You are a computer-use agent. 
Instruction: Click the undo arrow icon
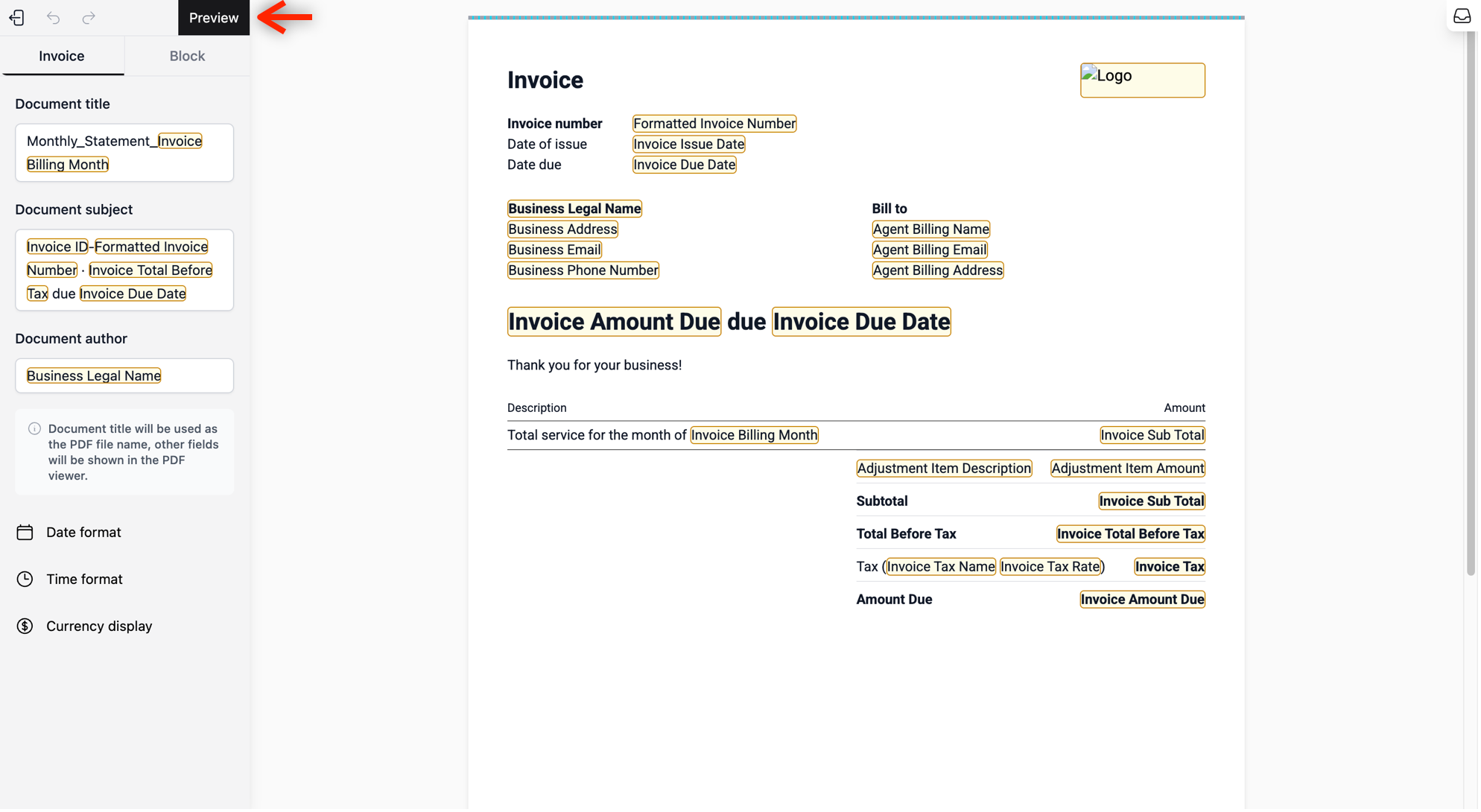pos(53,17)
